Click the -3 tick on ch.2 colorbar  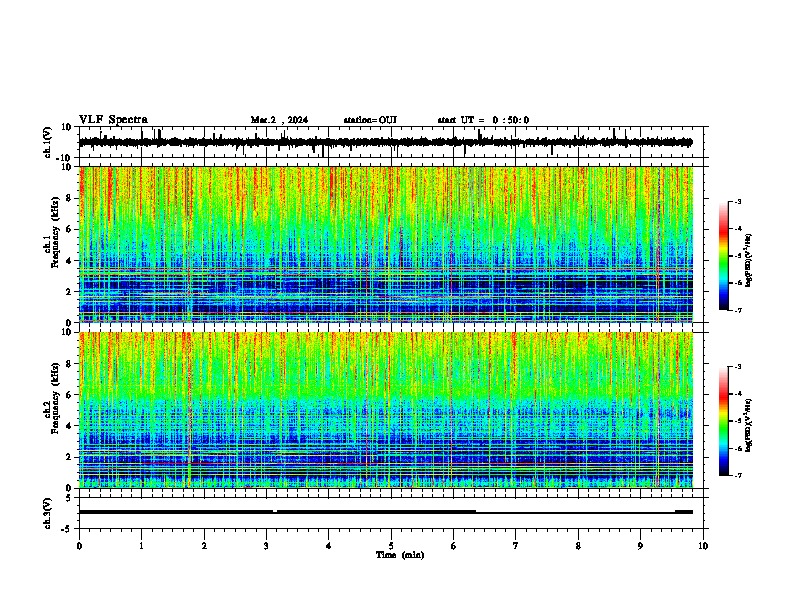click(737, 367)
